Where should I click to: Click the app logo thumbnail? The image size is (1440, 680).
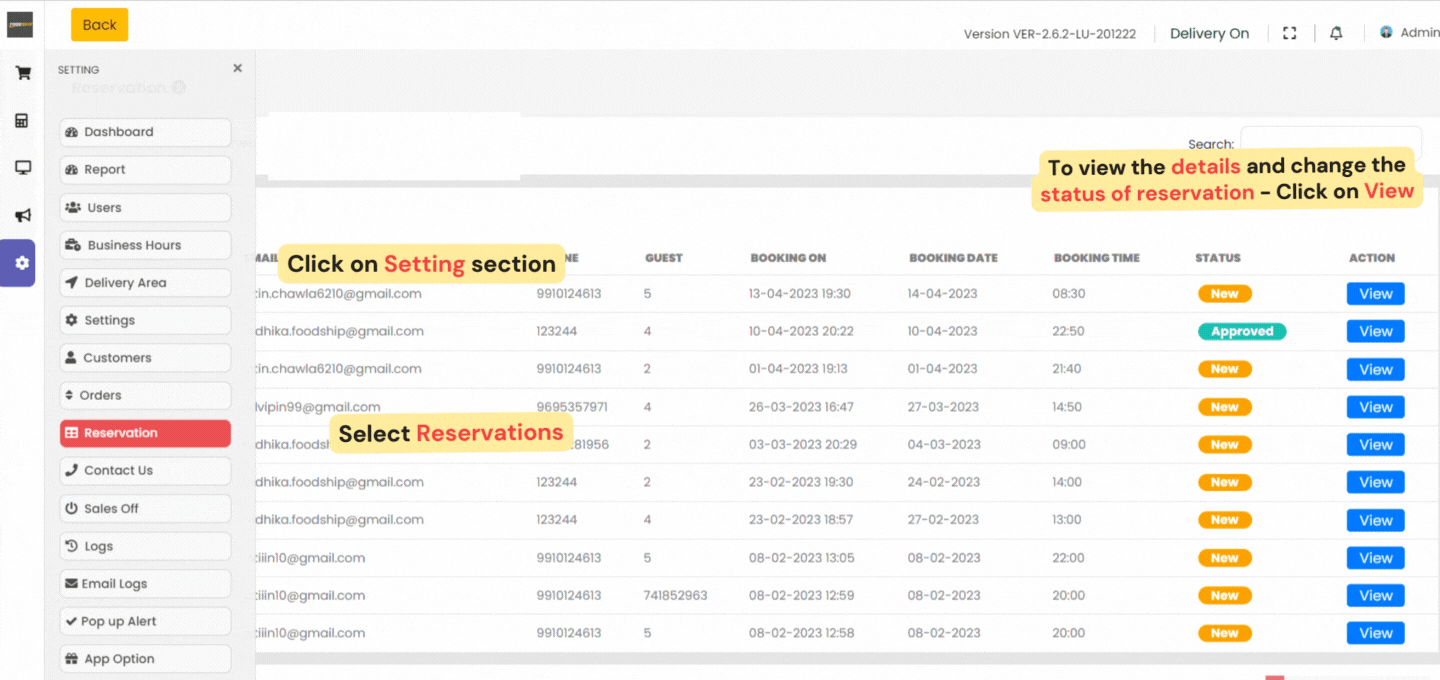click(x=20, y=25)
